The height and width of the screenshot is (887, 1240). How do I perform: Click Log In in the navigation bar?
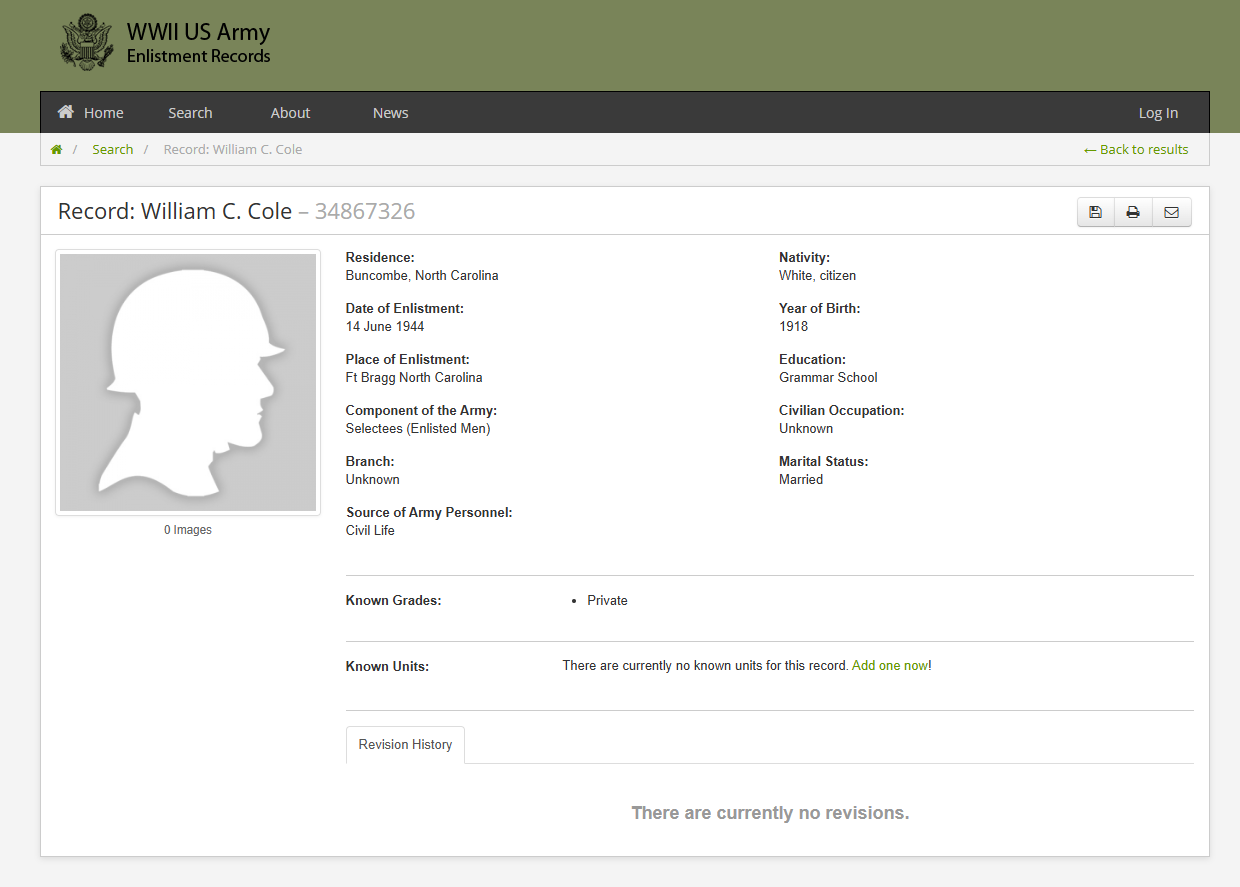pos(1158,113)
